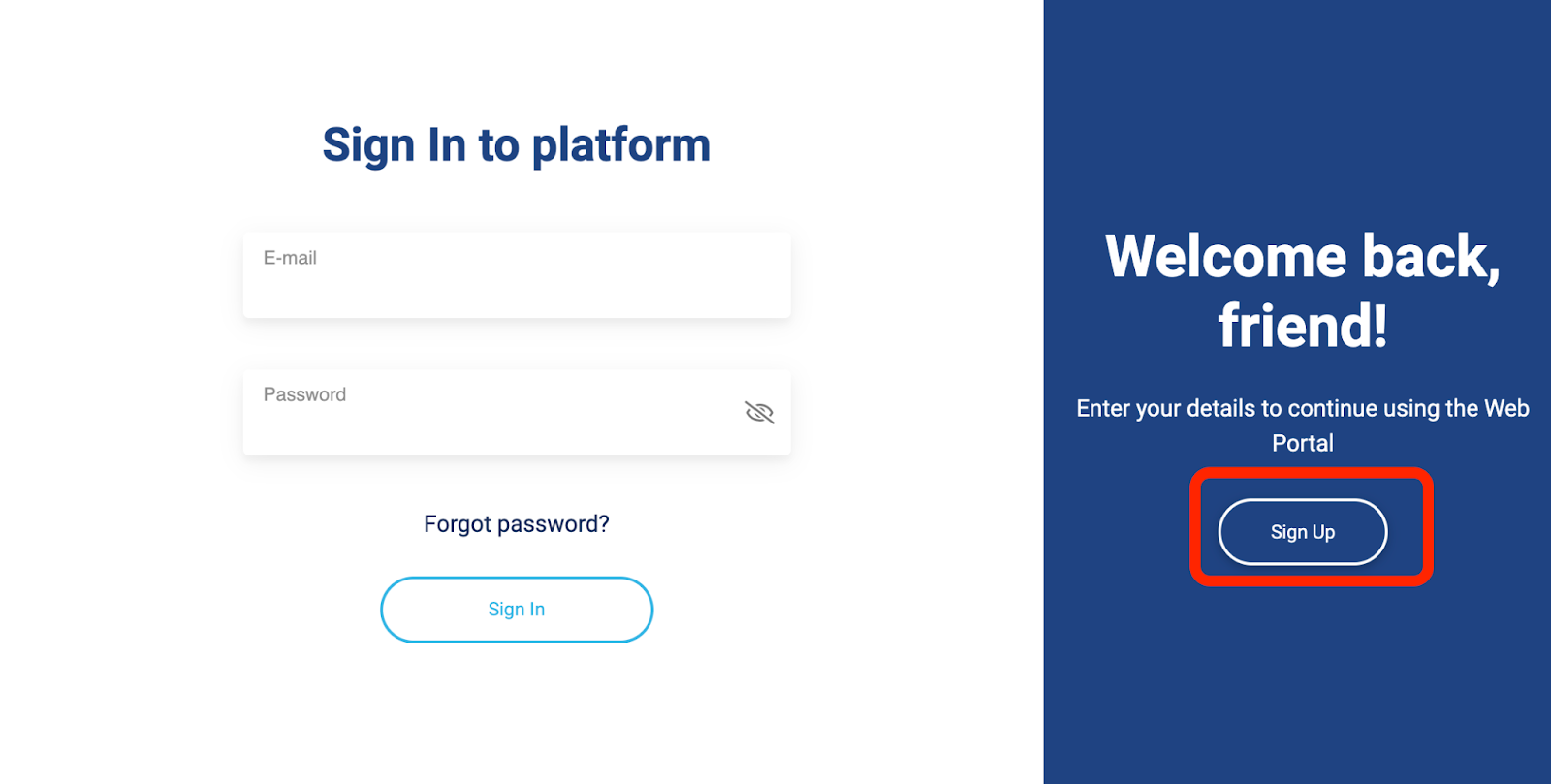The height and width of the screenshot is (784, 1551).
Task: Click the 'Enter your details to continue' text
Action: 1303,425
